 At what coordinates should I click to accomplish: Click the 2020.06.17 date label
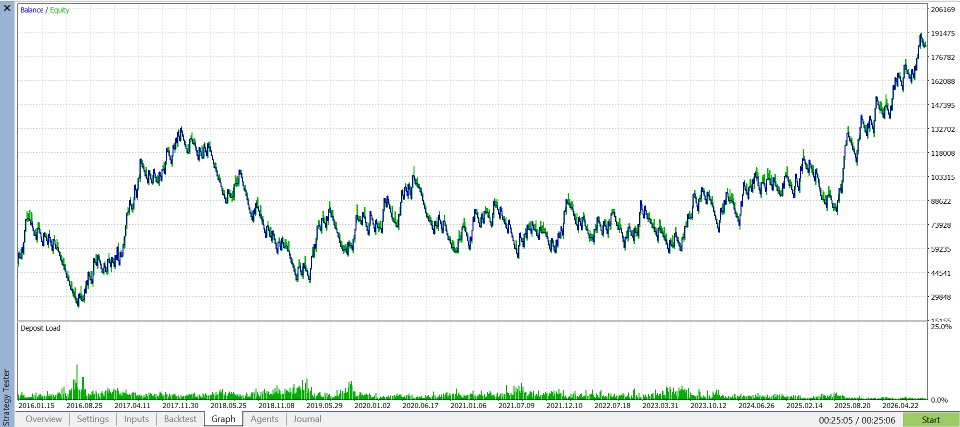point(421,406)
